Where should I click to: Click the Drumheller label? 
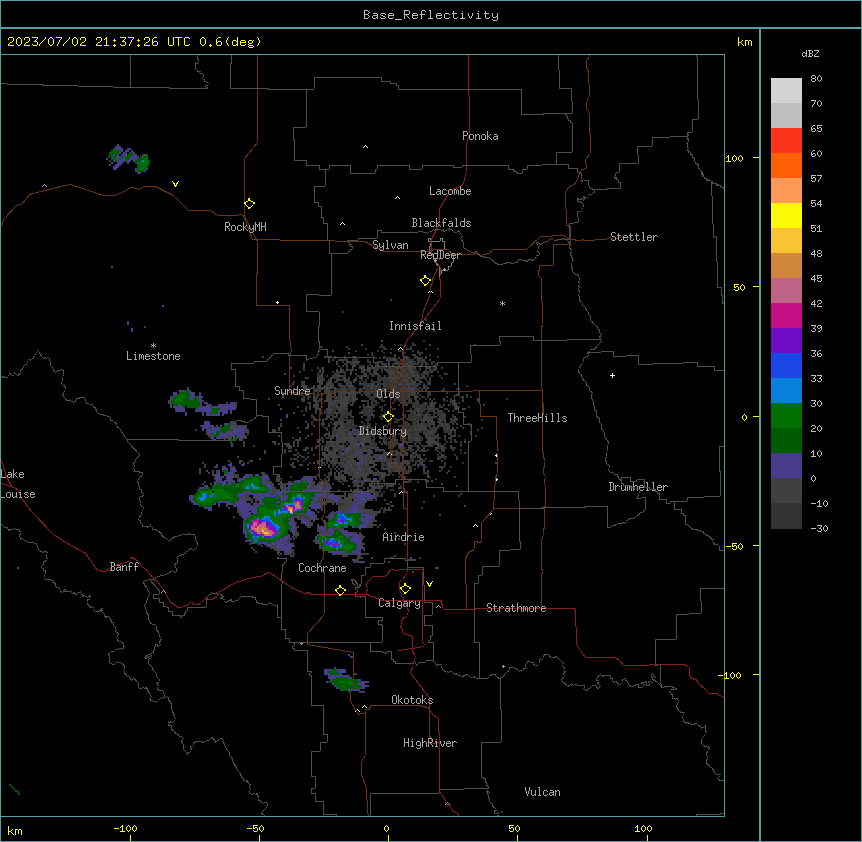pyautogui.click(x=638, y=487)
